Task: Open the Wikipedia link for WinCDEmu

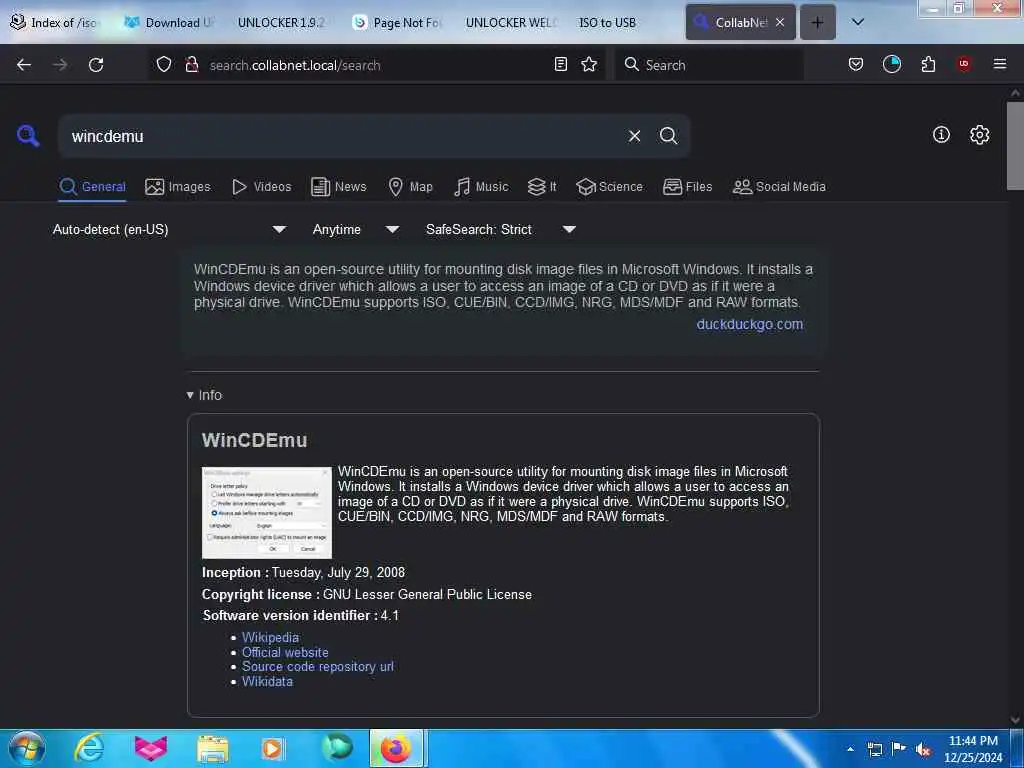Action: (x=270, y=637)
